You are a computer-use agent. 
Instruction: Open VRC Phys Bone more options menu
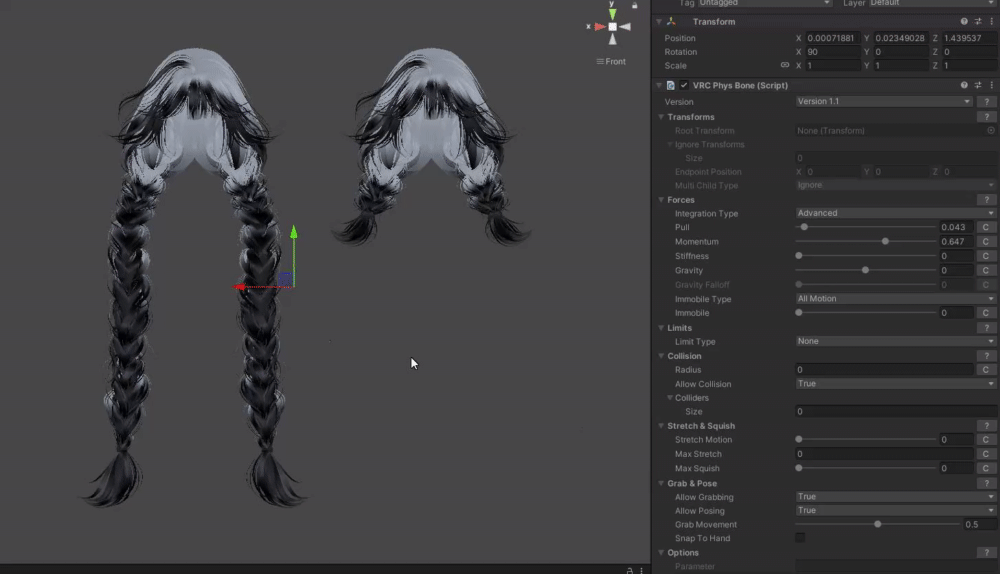click(990, 86)
